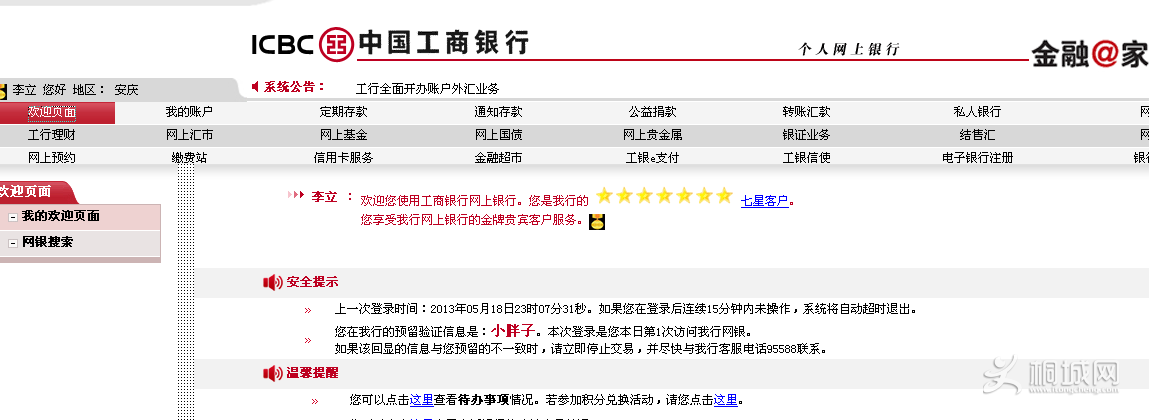Click the gold medal VIP customer icon
The height and width of the screenshot is (420, 1149).
597,221
